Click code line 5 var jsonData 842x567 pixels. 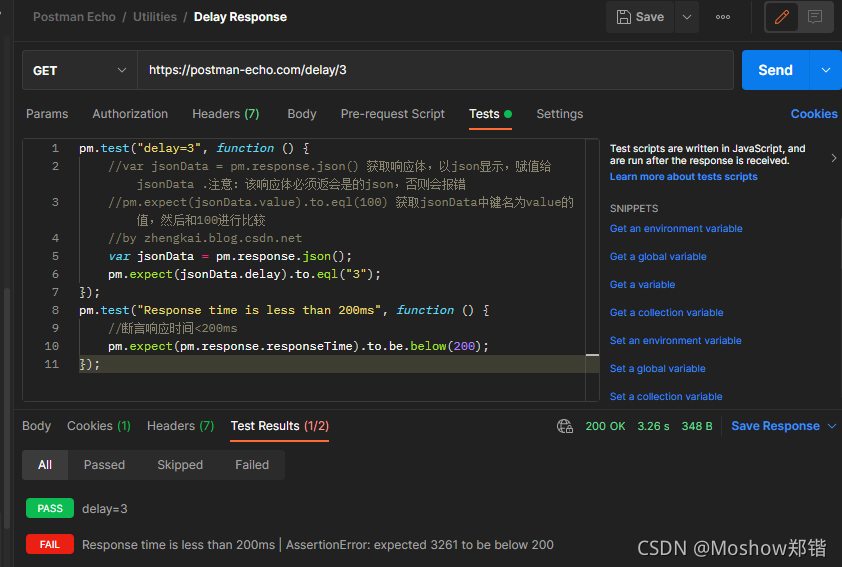click(230, 256)
